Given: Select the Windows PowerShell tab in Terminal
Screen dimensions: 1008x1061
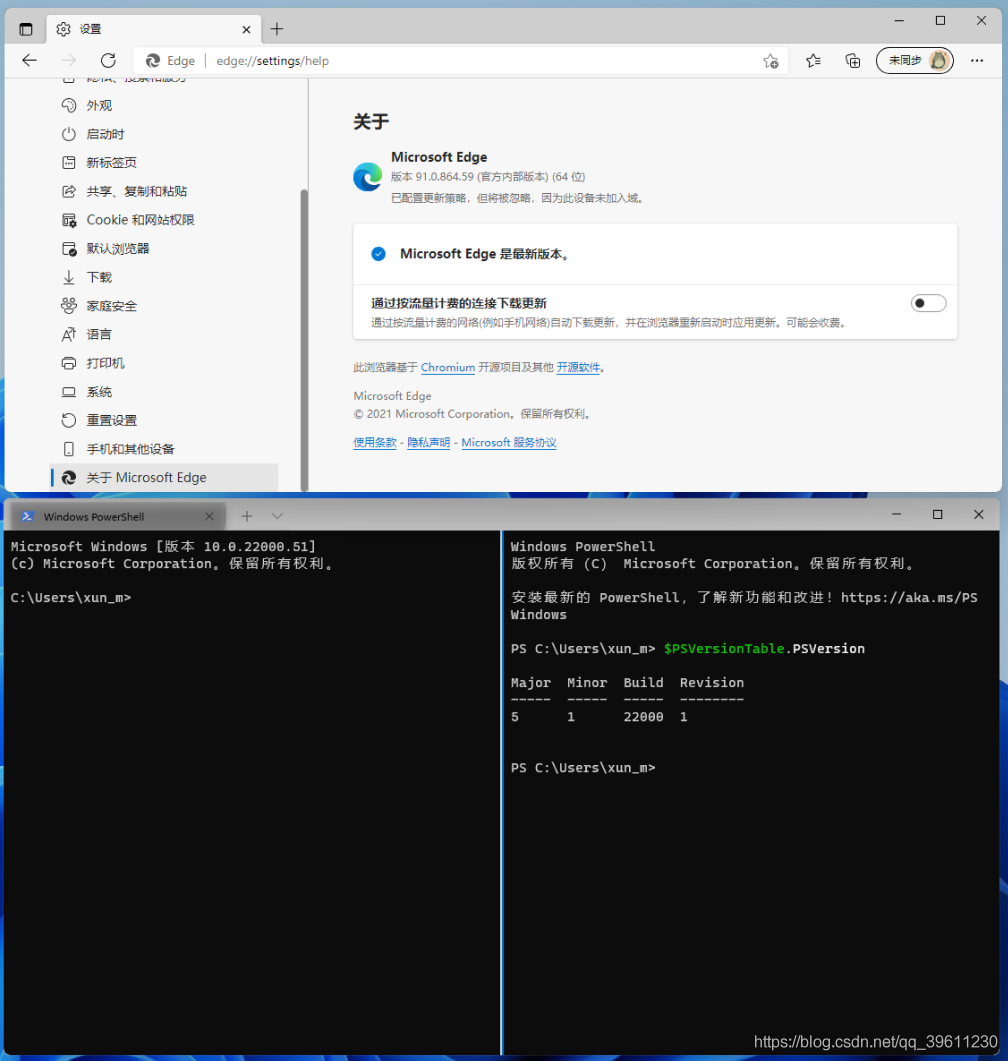Looking at the screenshot, I should [118, 516].
